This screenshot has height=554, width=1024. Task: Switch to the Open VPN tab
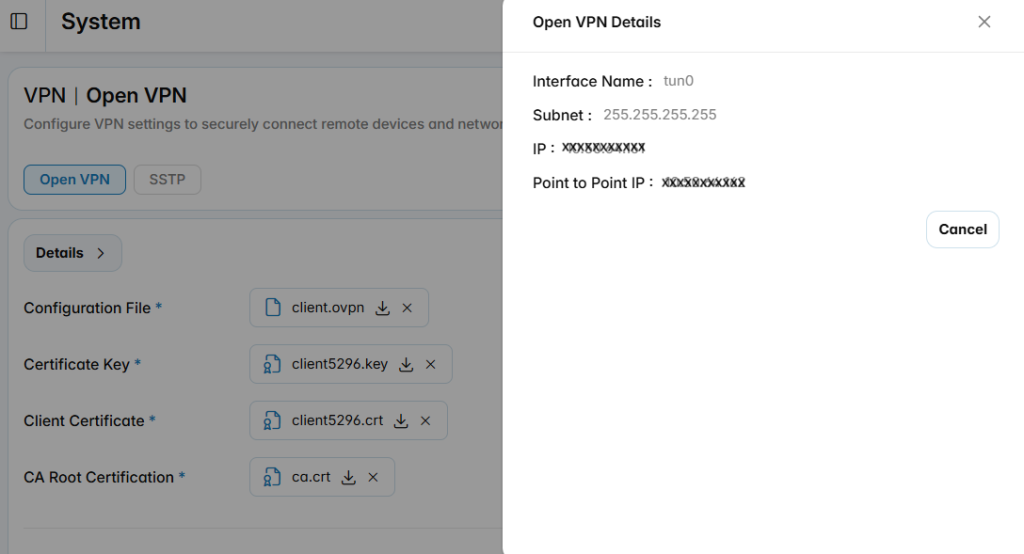(74, 180)
